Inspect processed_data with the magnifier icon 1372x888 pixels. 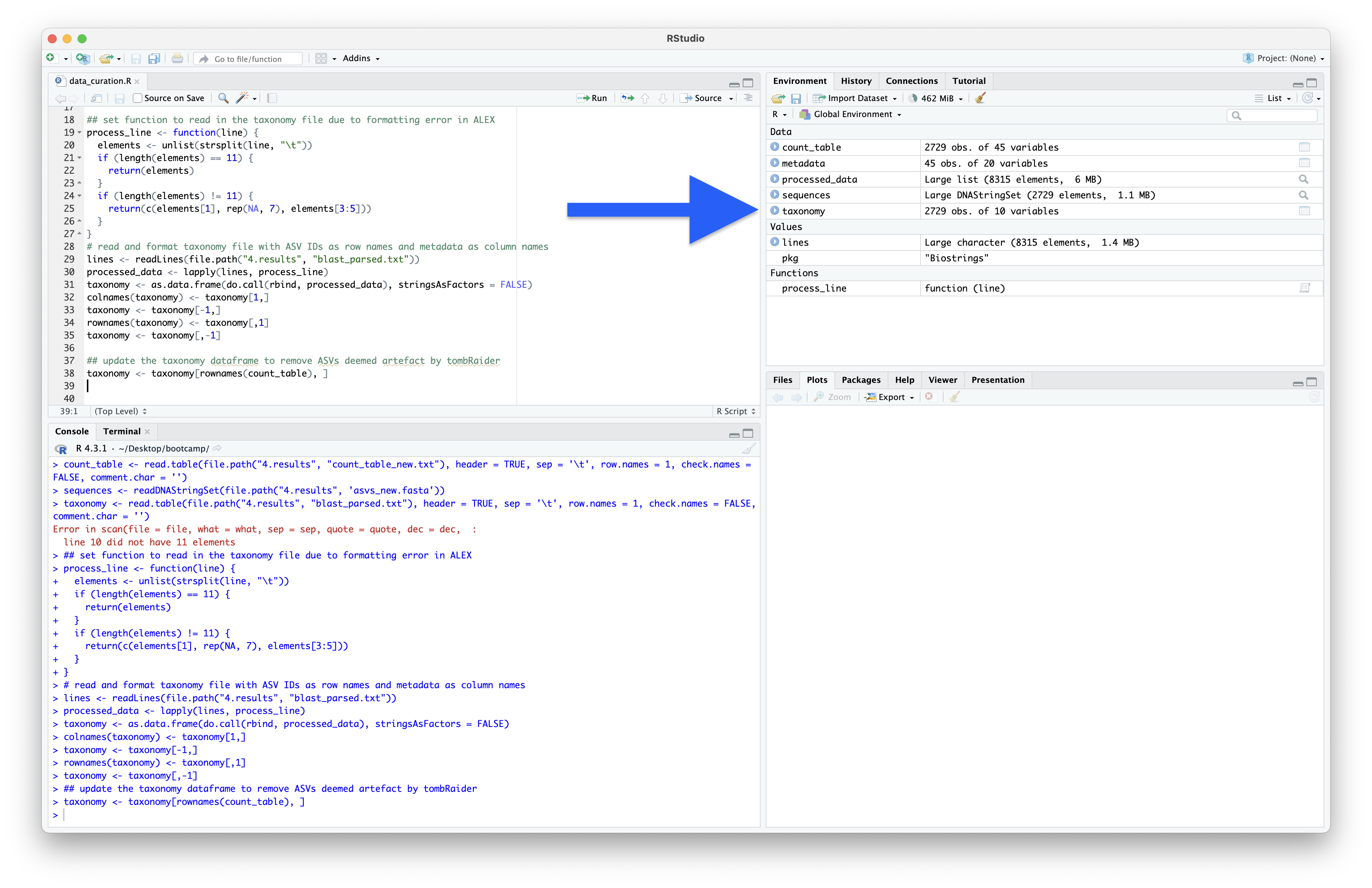pos(1303,179)
